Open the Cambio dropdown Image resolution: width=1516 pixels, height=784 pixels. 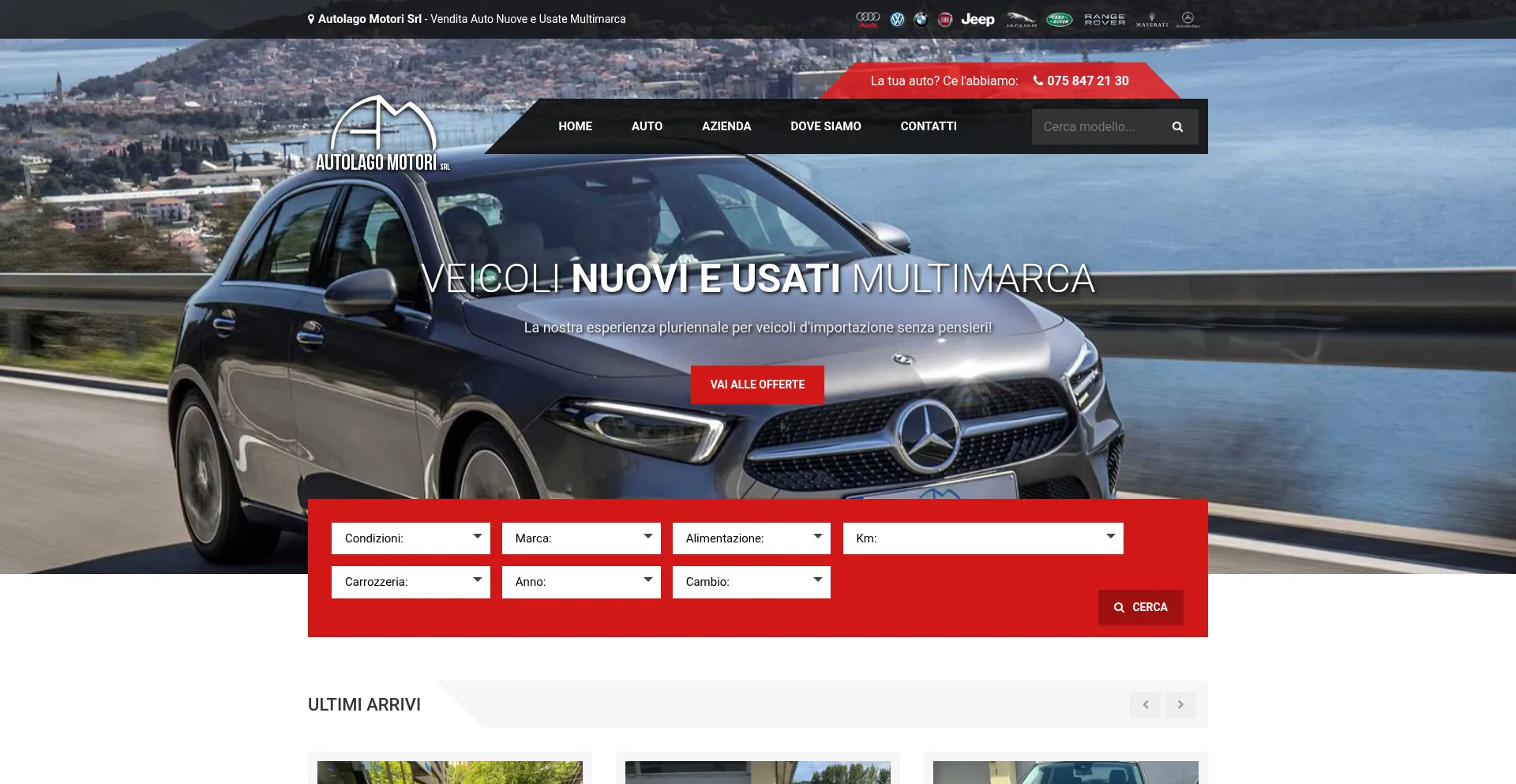tap(752, 582)
